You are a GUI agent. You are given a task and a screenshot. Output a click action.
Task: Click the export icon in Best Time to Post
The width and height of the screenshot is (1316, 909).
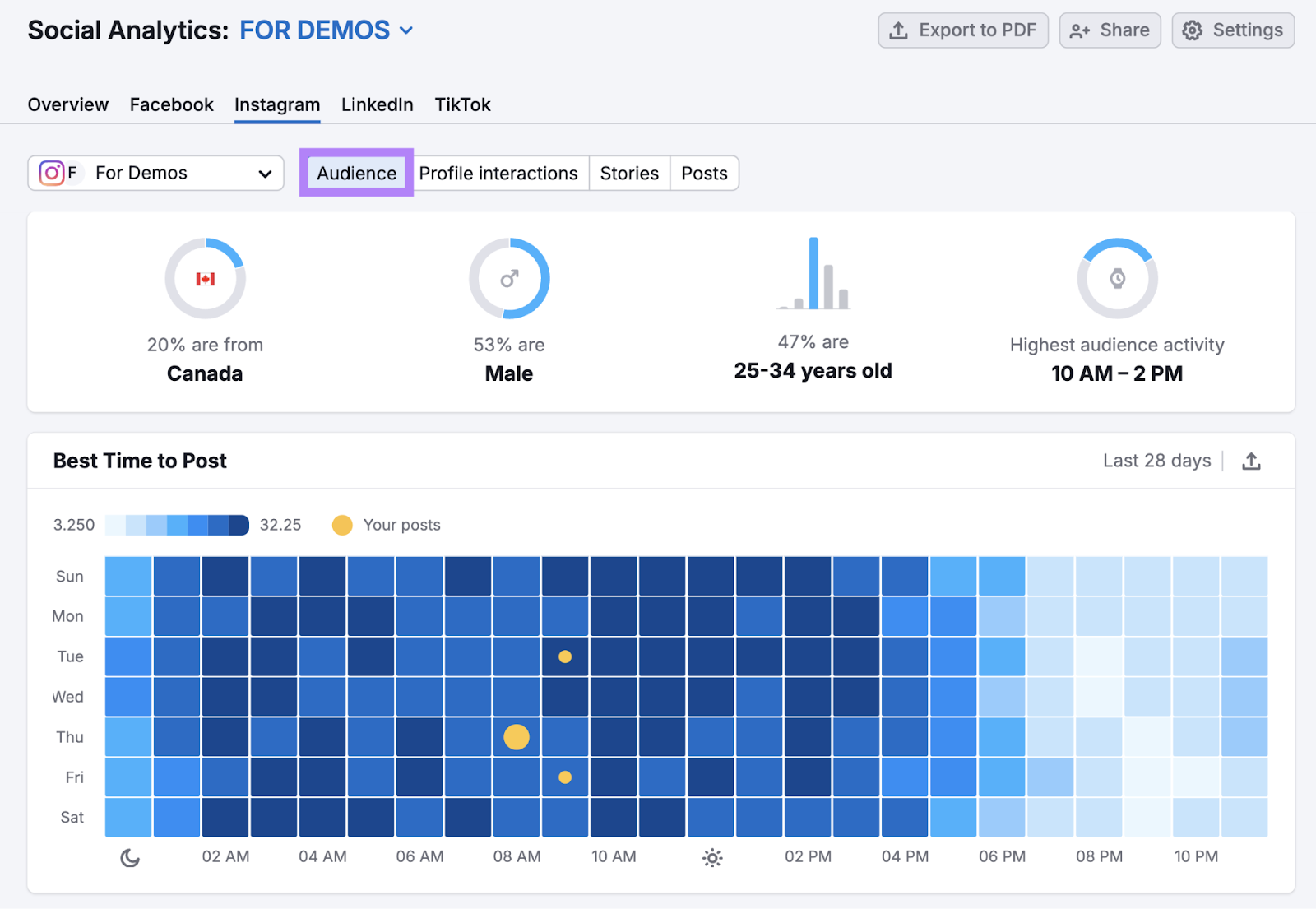point(1251,461)
